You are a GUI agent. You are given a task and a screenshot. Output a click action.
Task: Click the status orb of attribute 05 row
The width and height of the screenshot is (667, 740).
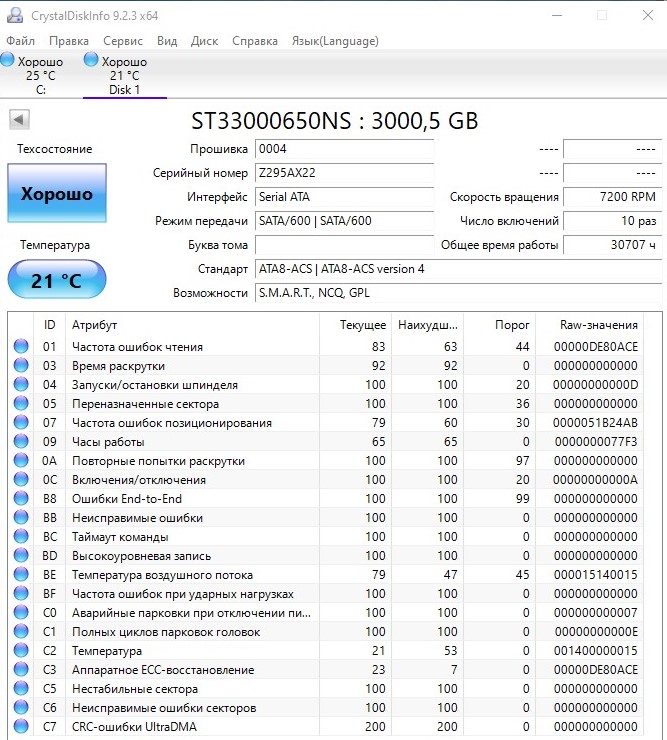tap(21, 404)
